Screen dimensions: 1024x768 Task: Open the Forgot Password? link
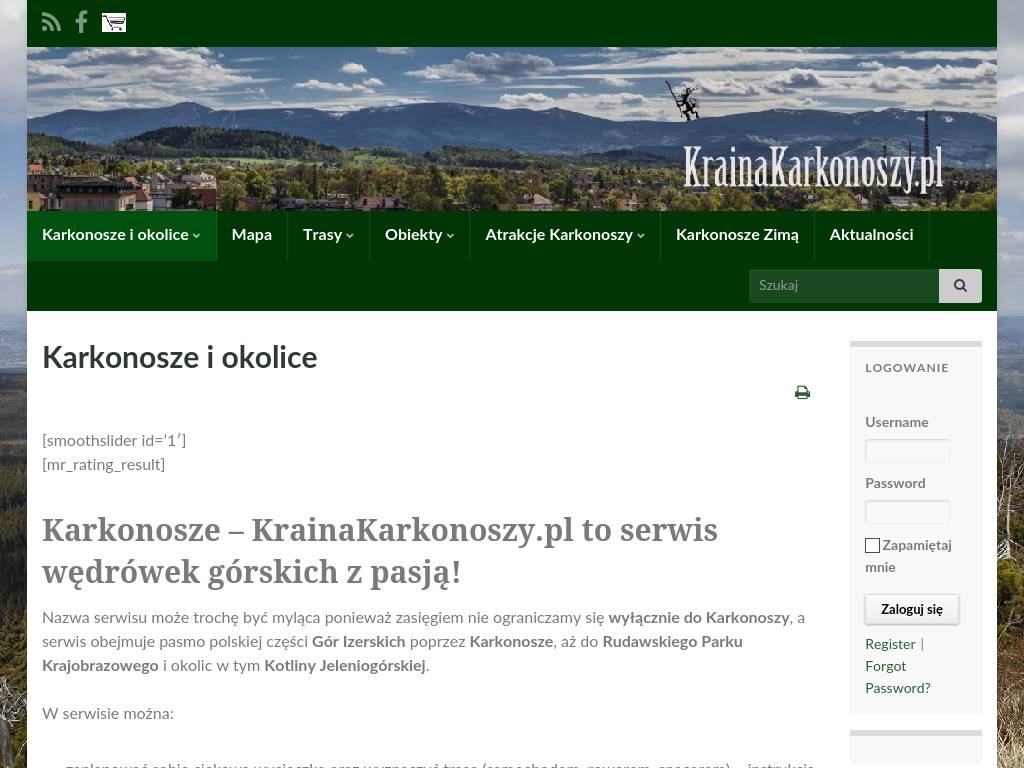coord(898,677)
